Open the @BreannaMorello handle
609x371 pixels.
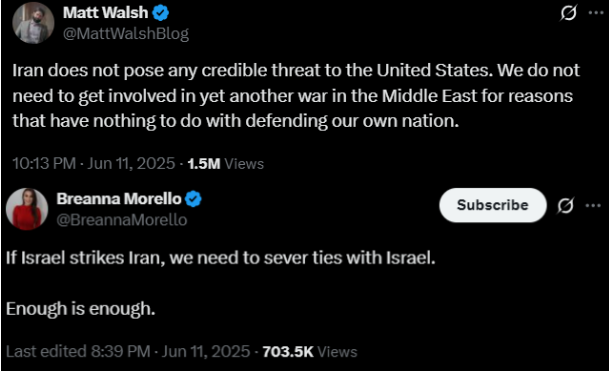coord(122,220)
